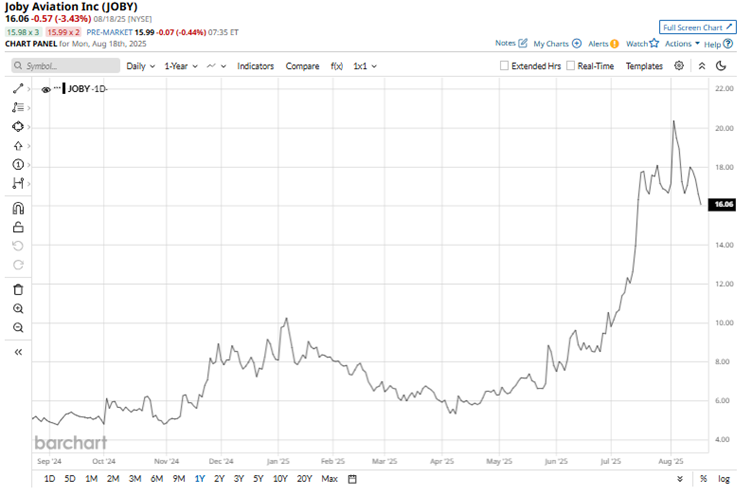Open the JOBY series options dots
The height and width of the screenshot is (497, 752).
(x=58, y=88)
